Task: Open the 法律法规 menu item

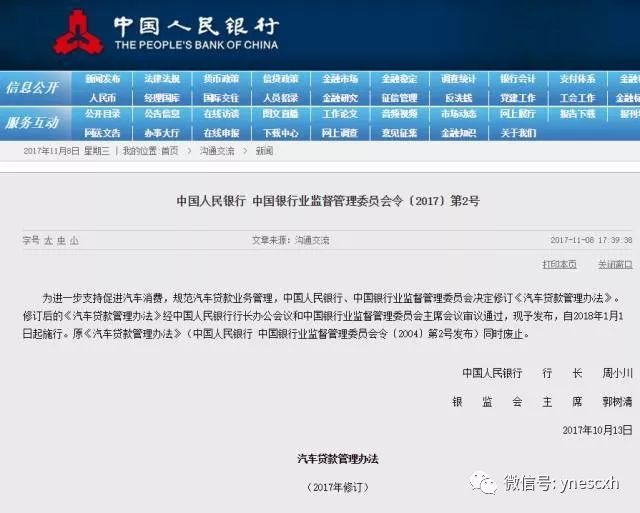Action: pos(162,79)
